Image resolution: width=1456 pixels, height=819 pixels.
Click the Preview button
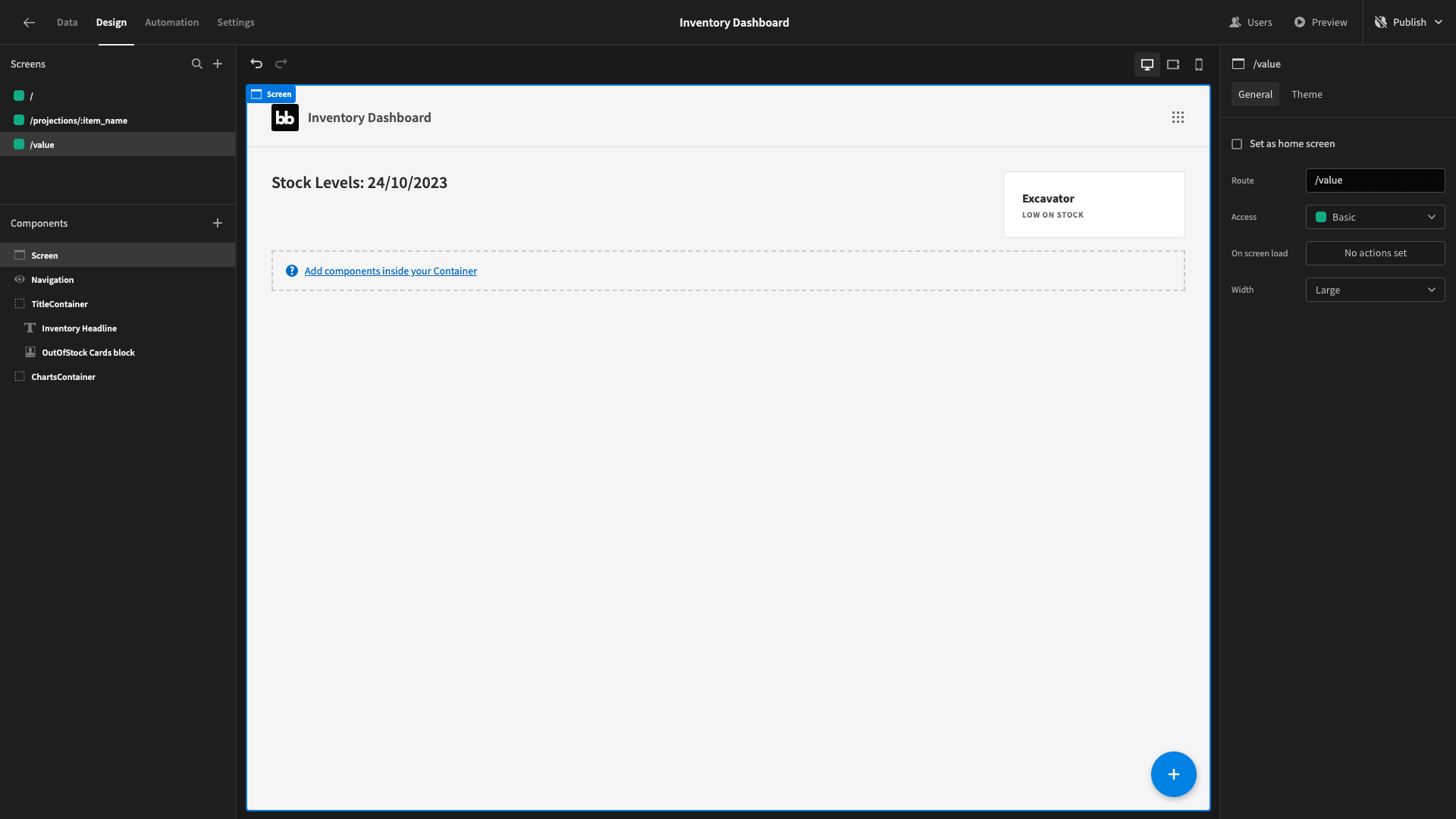[x=1320, y=23]
